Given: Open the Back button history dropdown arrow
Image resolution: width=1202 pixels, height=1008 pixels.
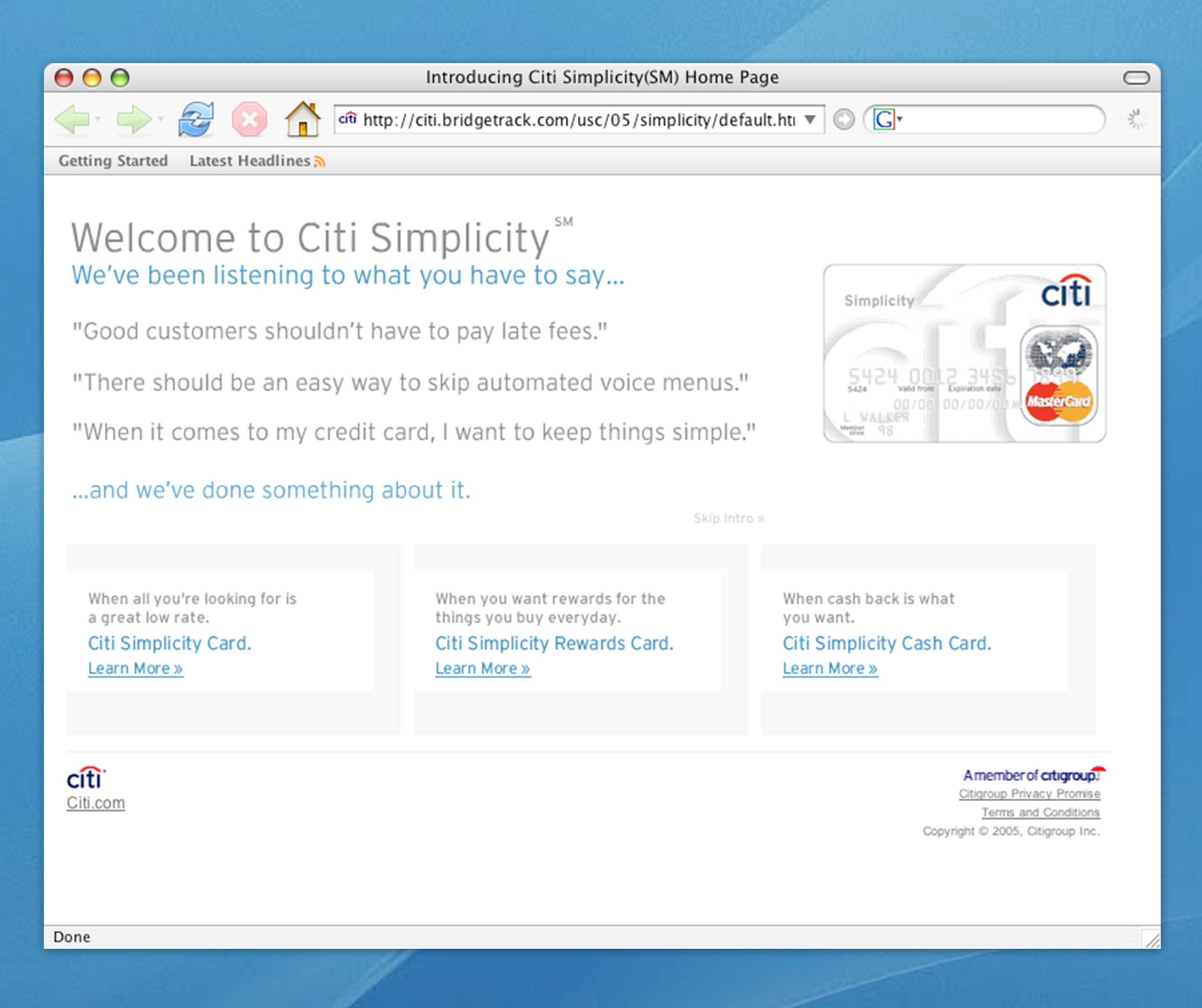Looking at the screenshot, I should (99, 120).
